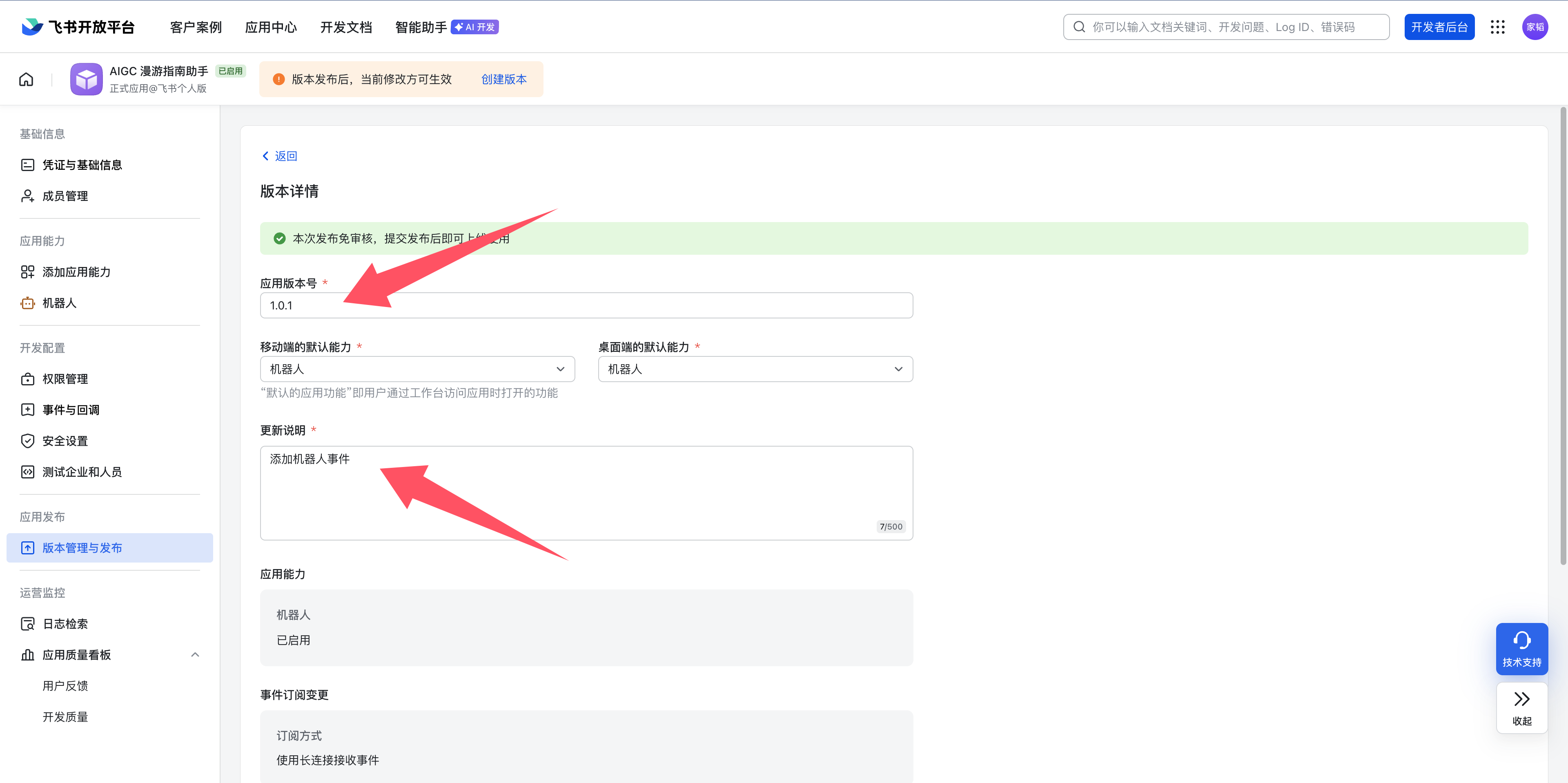Open Permission Management in sidebar
This screenshot has width=1568, height=783.
[65, 379]
